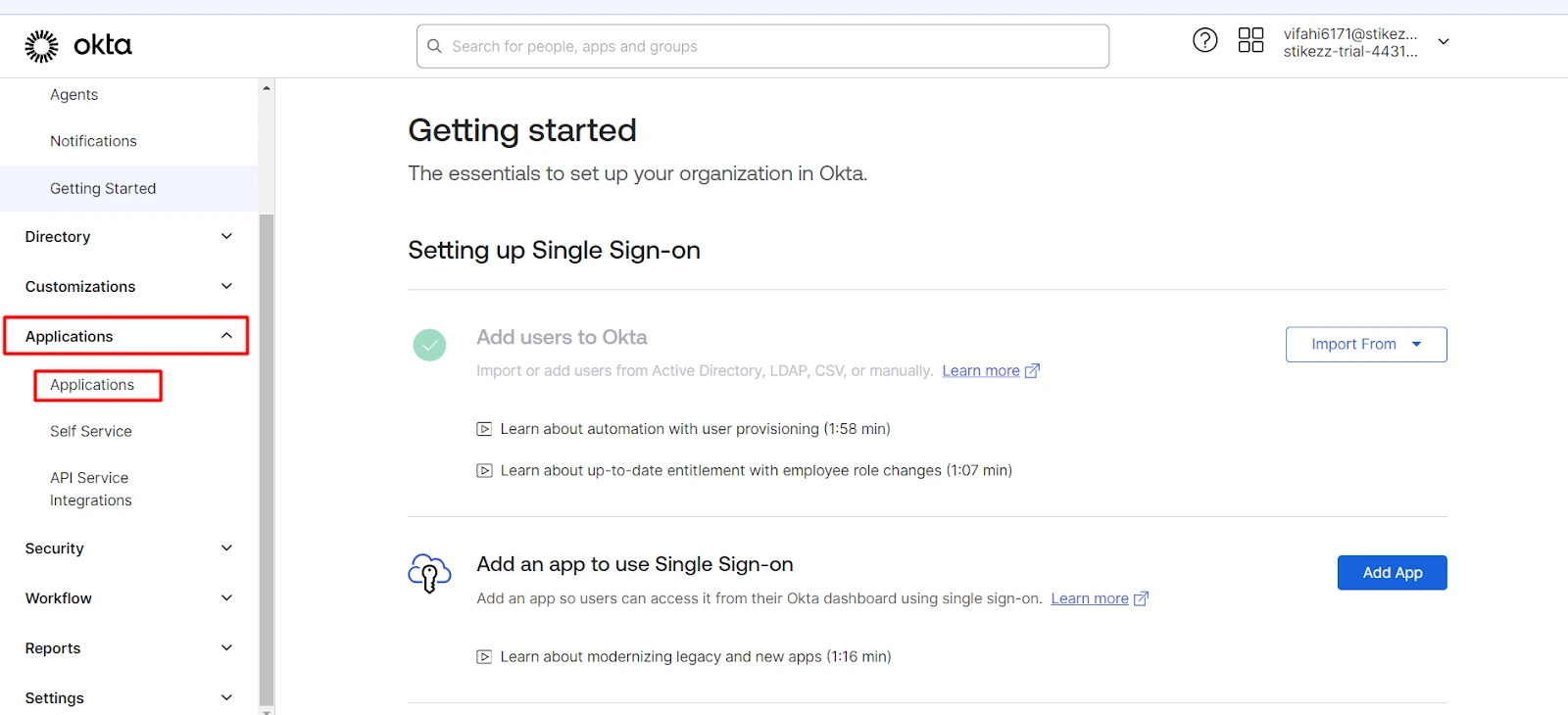1568x715 pixels.
Task: Click the Add an app to use Single Sign-on heading
Action: pos(635,564)
